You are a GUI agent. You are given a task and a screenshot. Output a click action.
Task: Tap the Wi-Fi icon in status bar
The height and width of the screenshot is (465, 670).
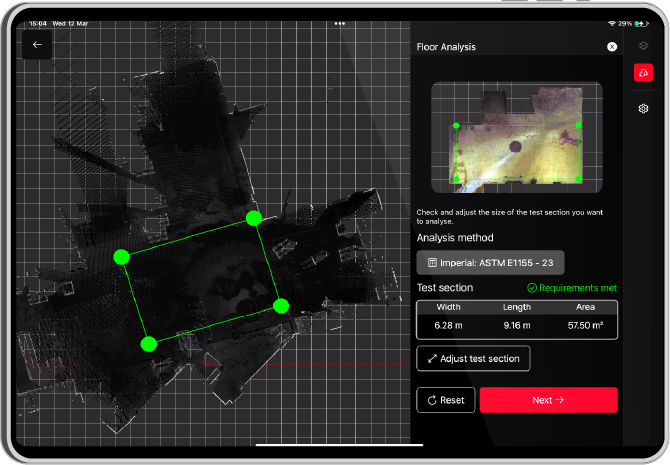(612, 24)
